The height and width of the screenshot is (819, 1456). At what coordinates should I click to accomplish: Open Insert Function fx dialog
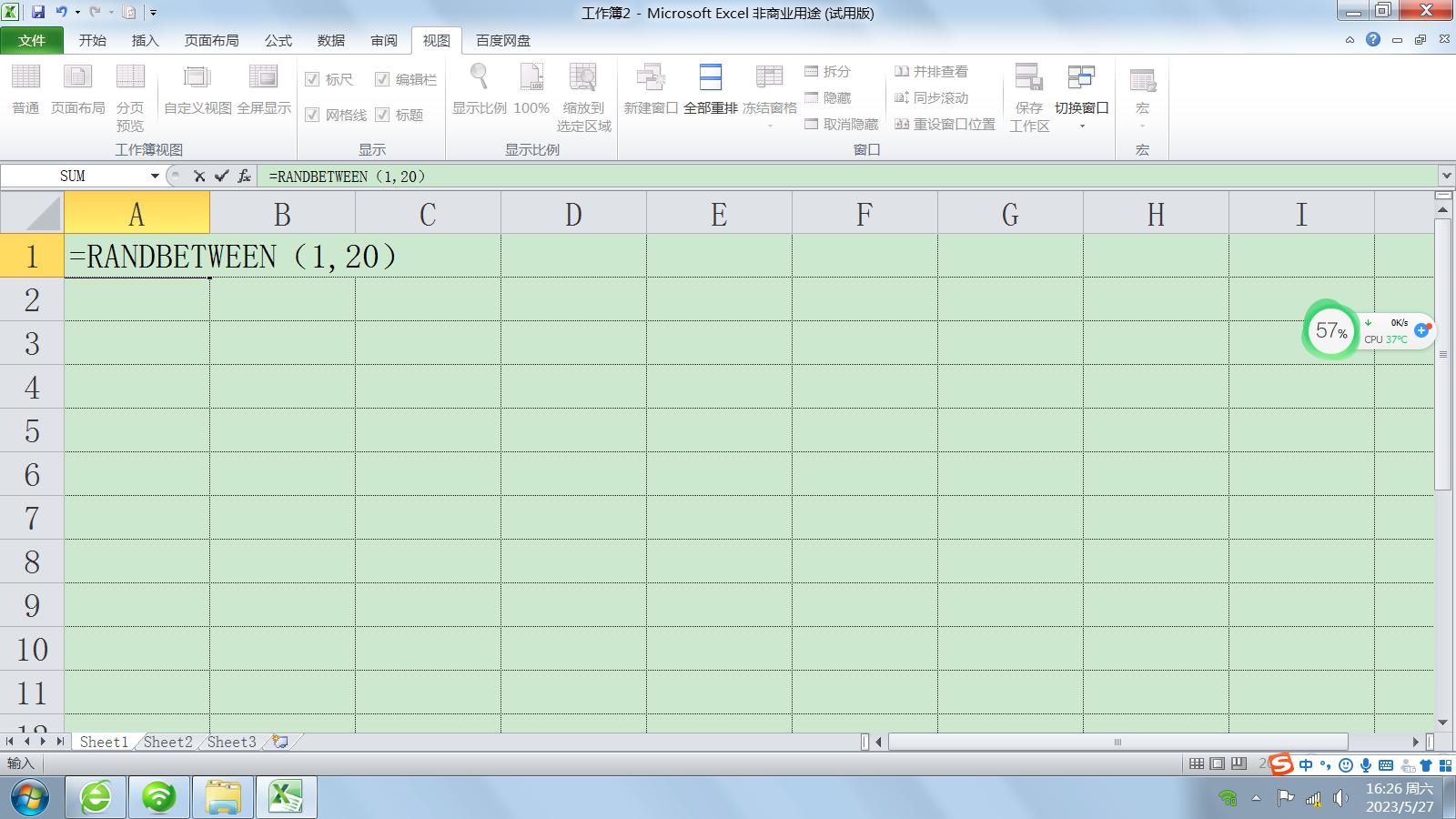pos(244,177)
